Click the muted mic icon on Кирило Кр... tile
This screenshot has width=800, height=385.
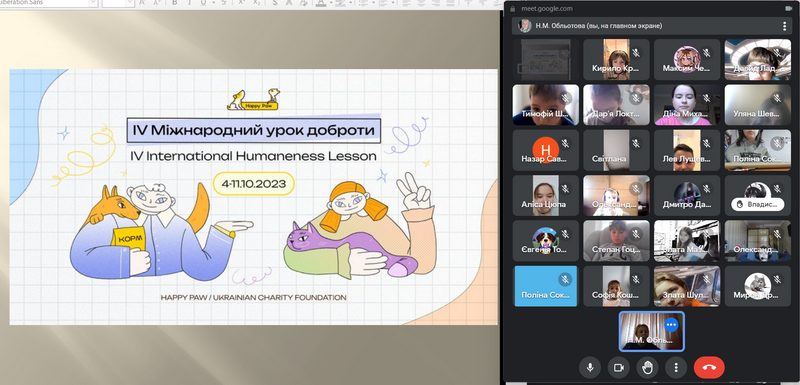(x=636, y=53)
